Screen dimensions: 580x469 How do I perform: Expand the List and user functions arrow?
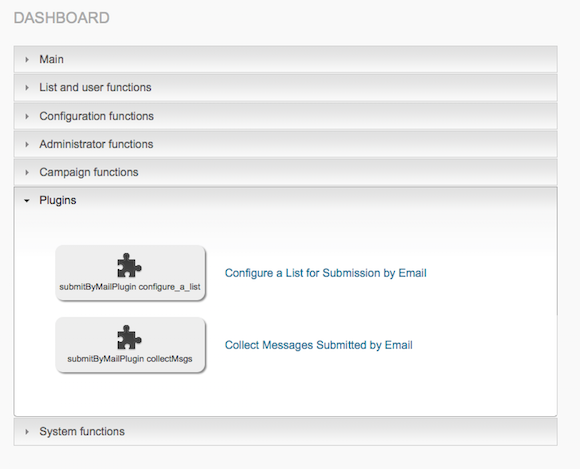tap(27, 88)
